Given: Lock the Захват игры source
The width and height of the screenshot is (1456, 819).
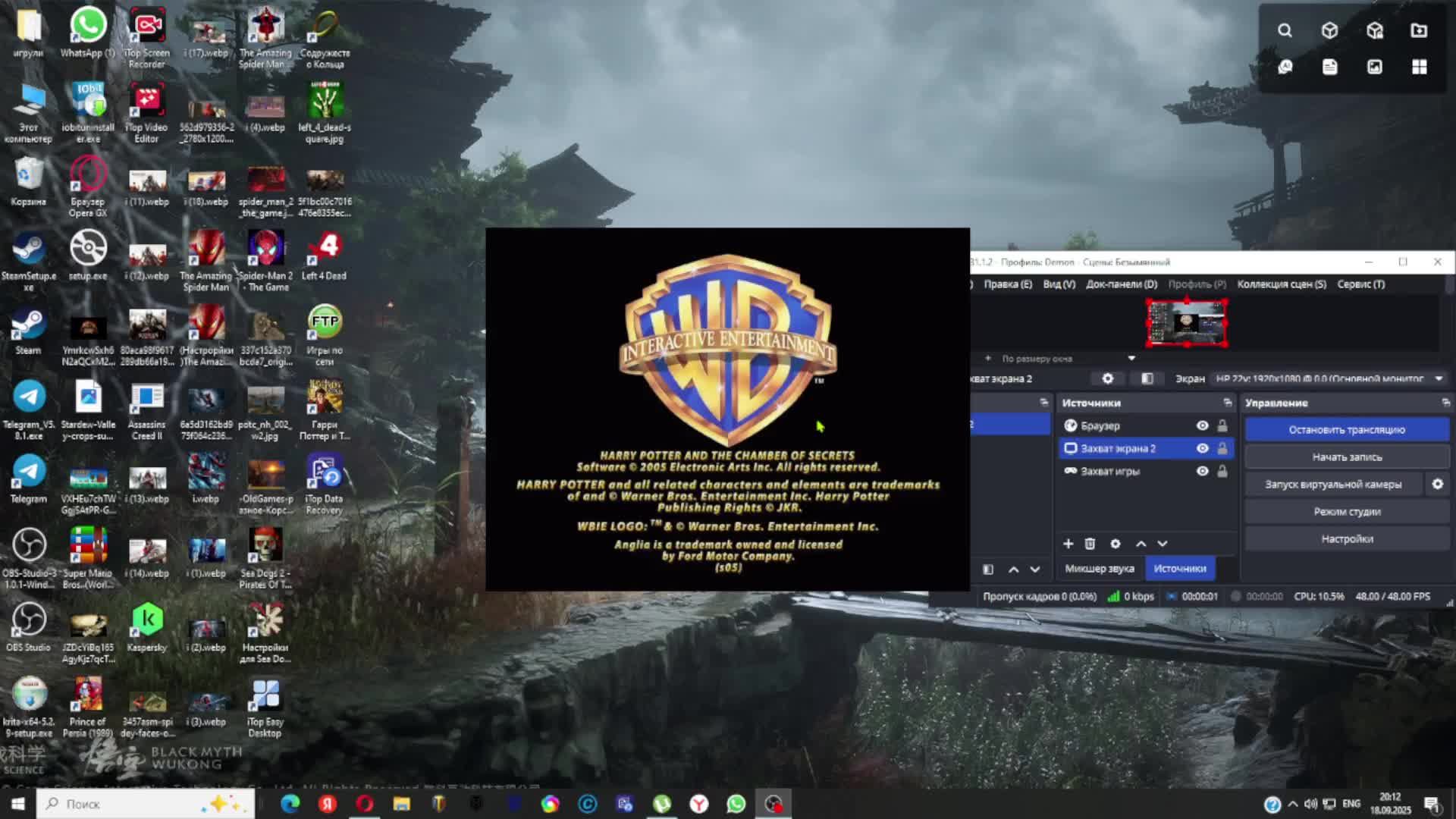Looking at the screenshot, I should point(1222,470).
